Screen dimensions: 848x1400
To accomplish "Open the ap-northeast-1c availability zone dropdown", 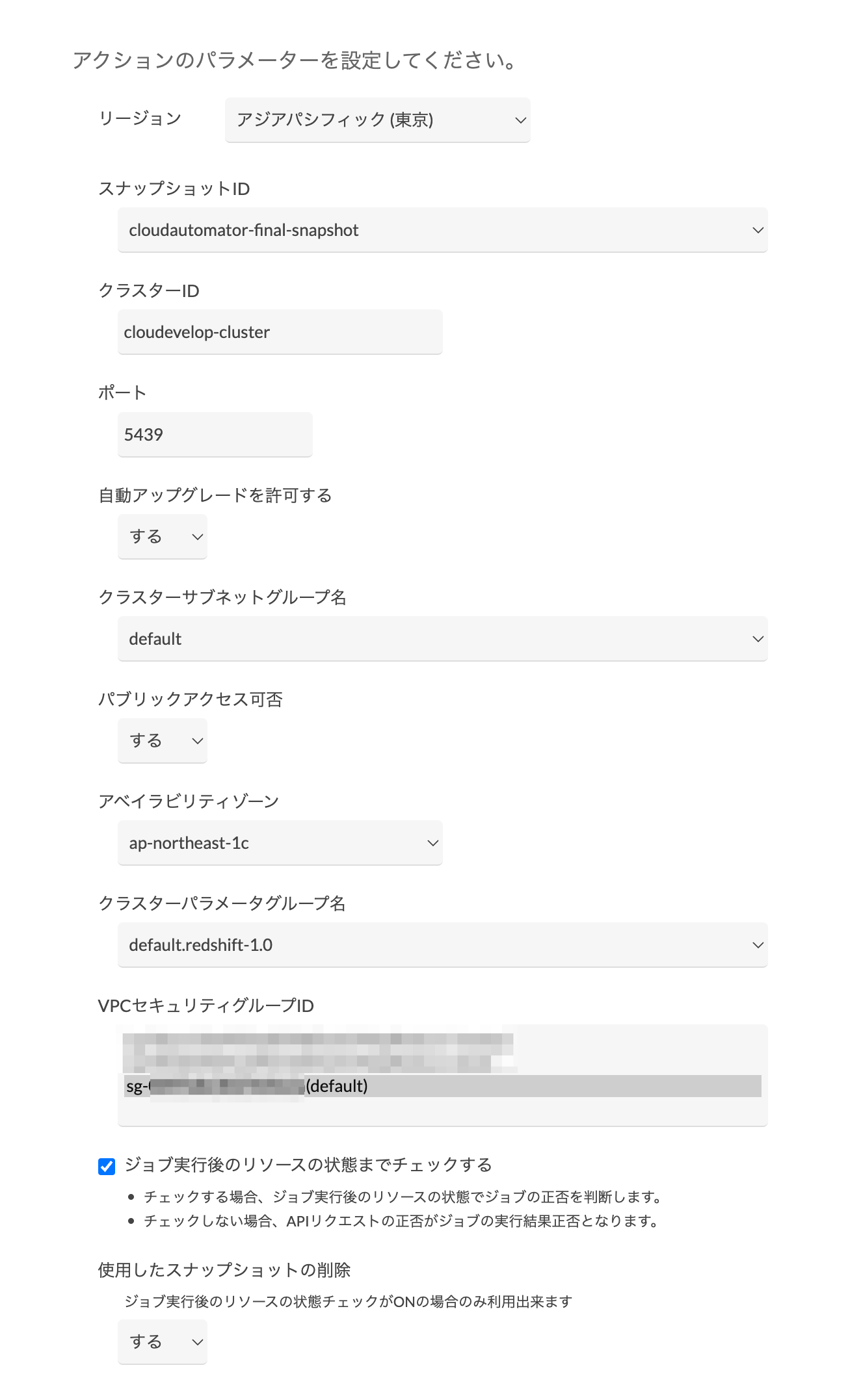I will pyautogui.click(x=280, y=842).
